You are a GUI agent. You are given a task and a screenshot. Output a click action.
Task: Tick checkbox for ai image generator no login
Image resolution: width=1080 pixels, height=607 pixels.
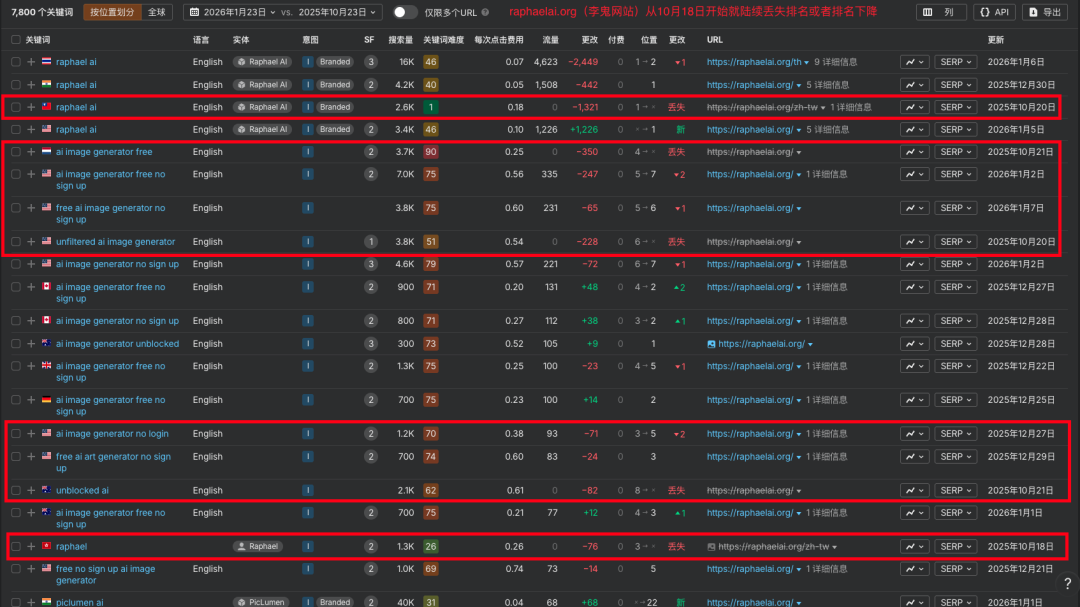click(x=16, y=434)
